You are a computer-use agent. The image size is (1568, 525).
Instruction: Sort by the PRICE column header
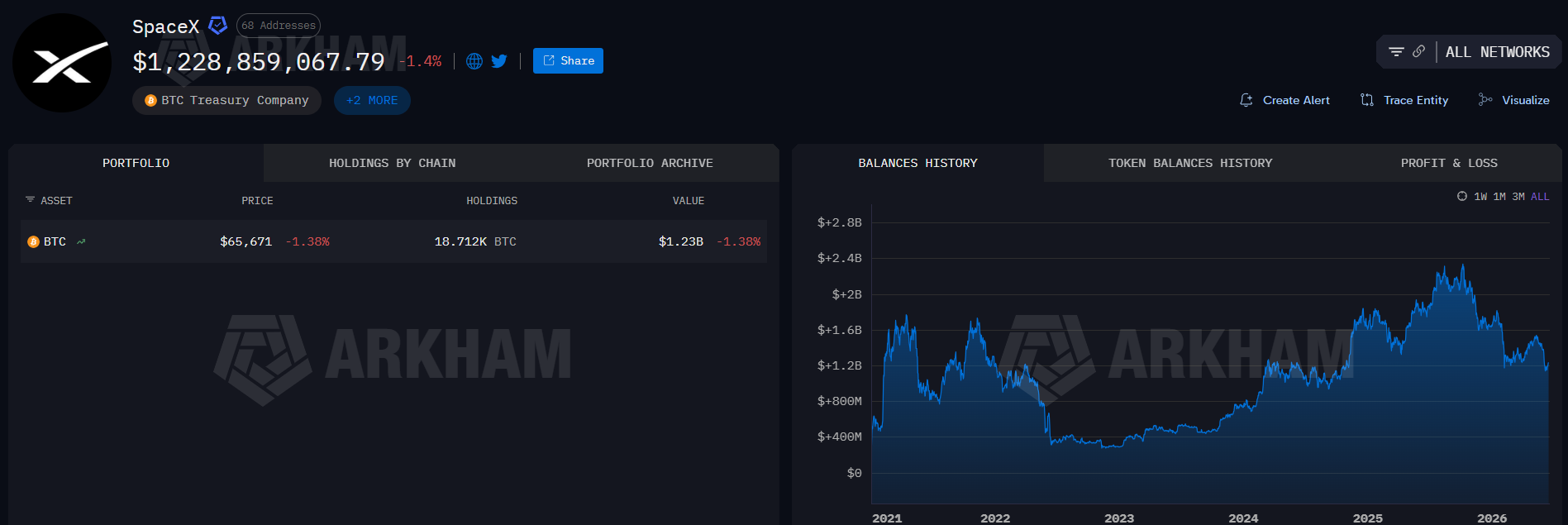(257, 201)
